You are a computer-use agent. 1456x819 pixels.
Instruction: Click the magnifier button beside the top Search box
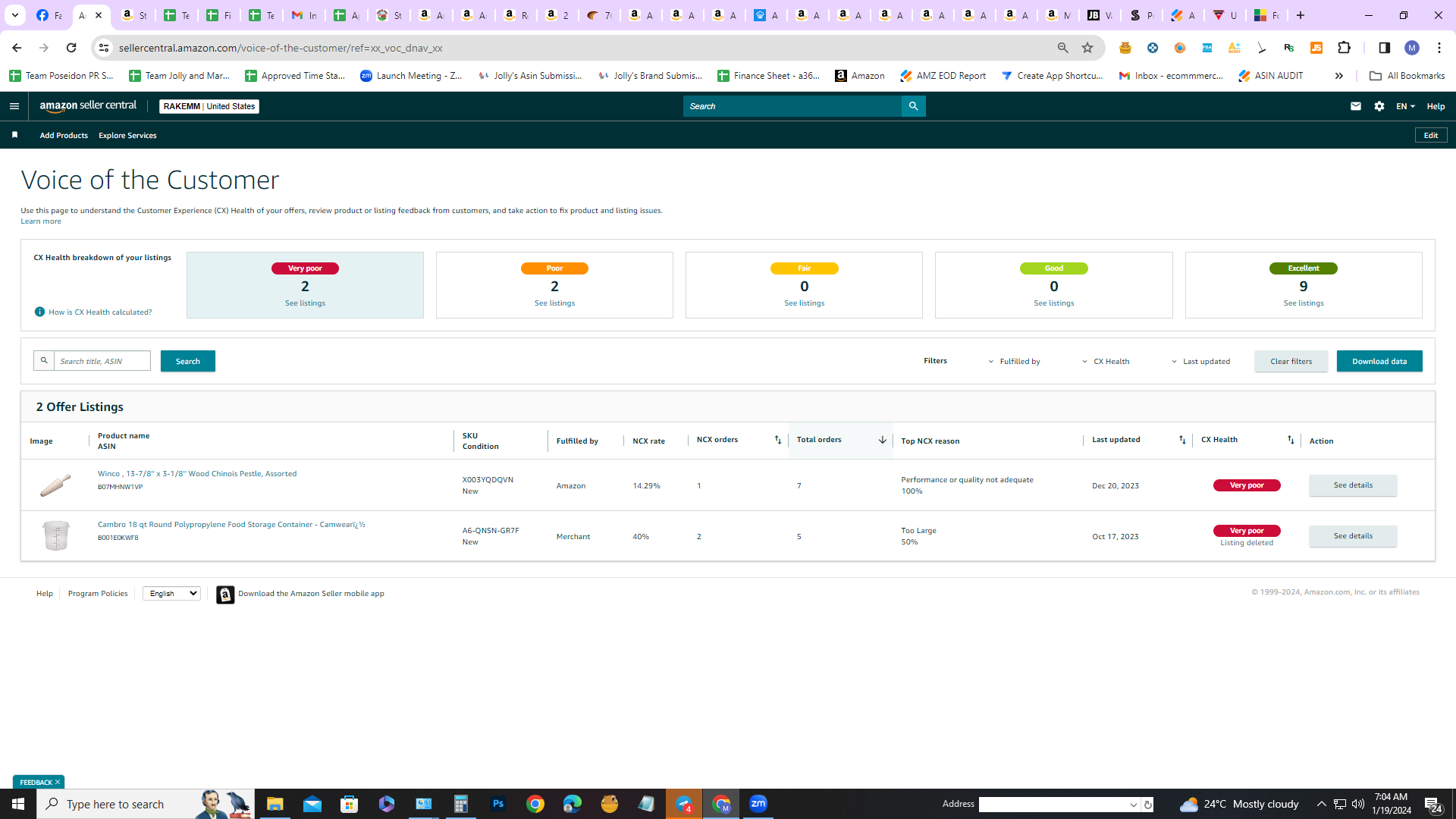click(x=913, y=106)
